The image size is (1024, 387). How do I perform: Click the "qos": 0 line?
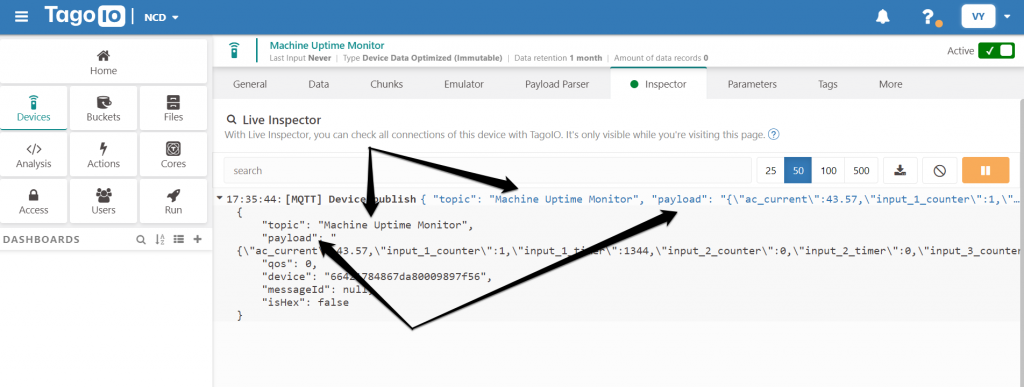[x=289, y=264]
